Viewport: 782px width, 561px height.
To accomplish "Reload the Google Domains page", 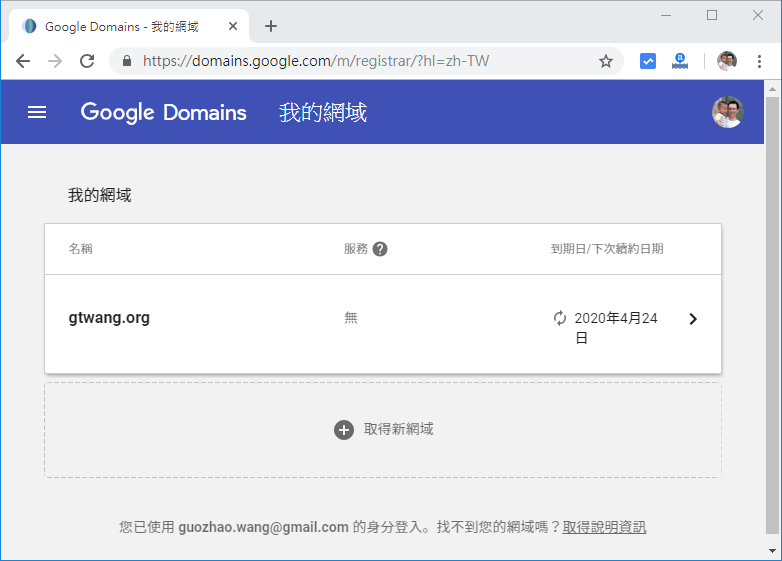I will pos(87,61).
